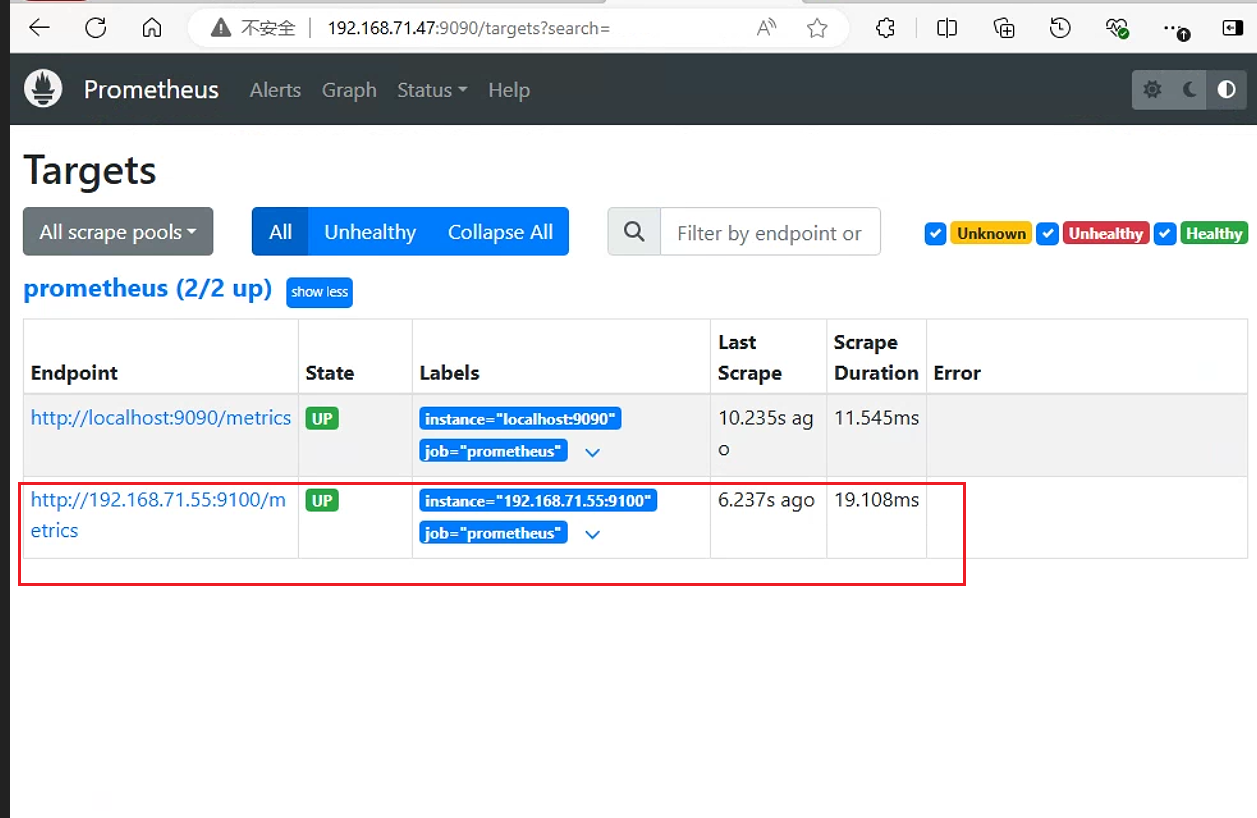Screen dimensions: 1257x818
Task: Expand labels for localhost:9090 target
Action: pyautogui.click(x=592, y=452)
